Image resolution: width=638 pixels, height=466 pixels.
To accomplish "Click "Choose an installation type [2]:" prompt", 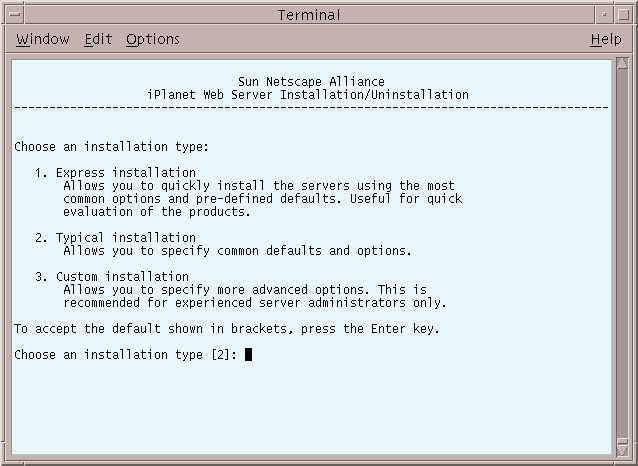I will [x=126, y=354].
